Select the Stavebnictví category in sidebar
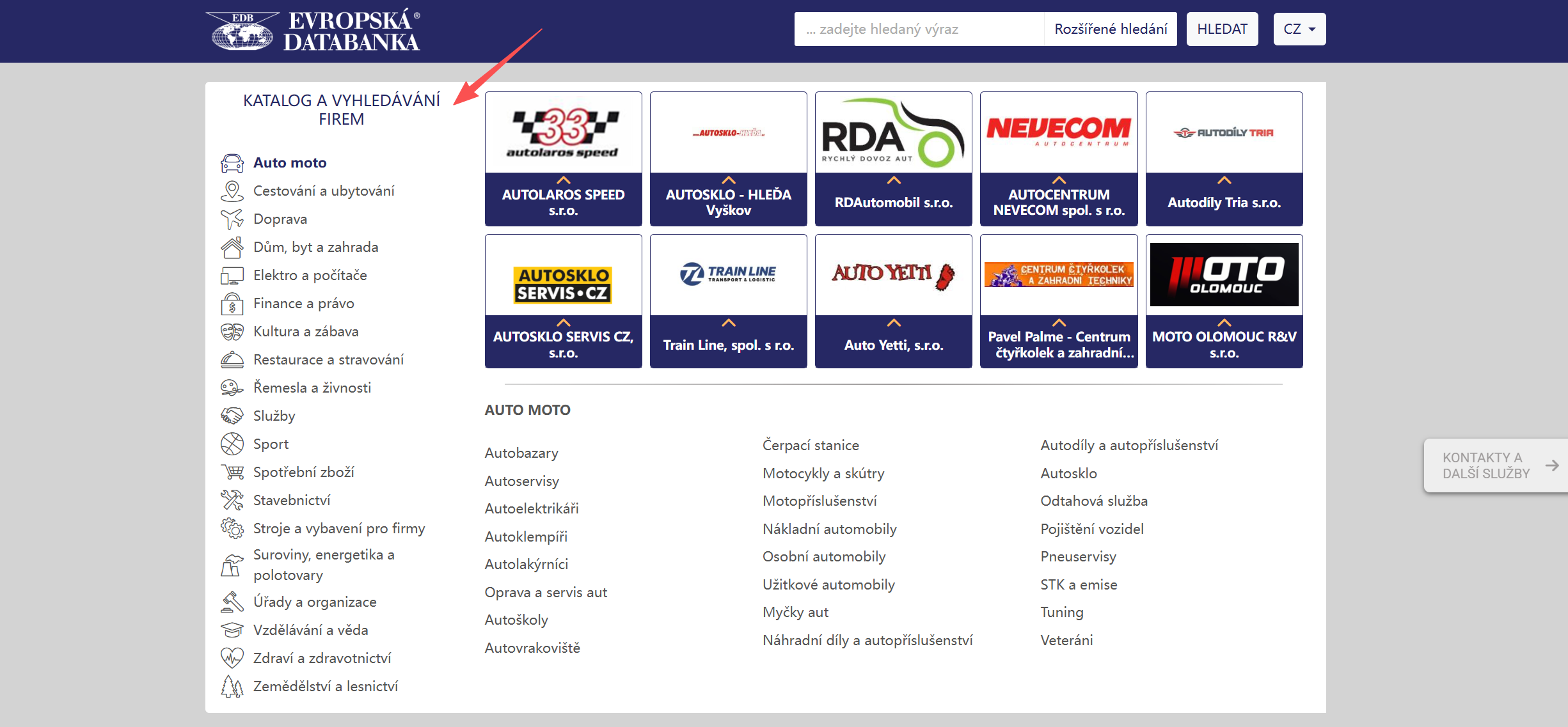The image size is (1568, 727). (x=292, y=501)
